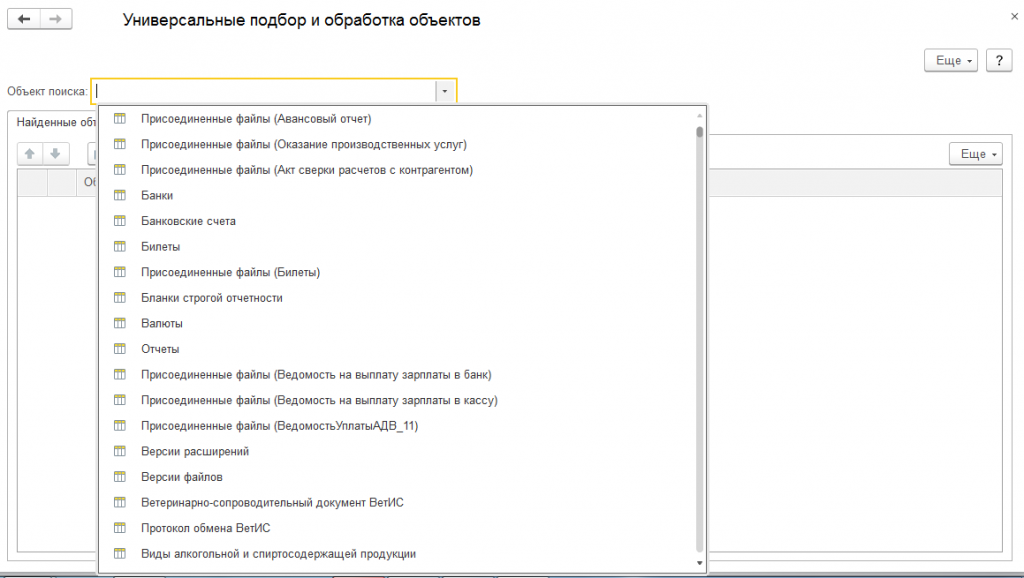Close the window with the X button
The width and height of the screenshot is (1024, 578).
(x=1003, y=16)
